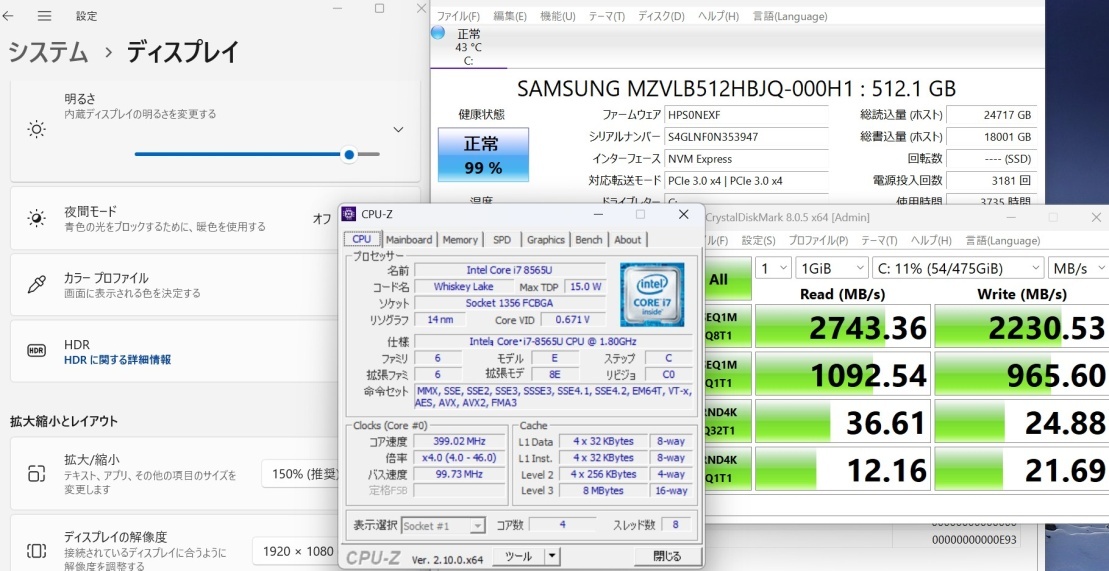This screenshot has width=1109, height=571.
Task: Click the Intel Core i7 logo in CPU-Z
Action: click(652, 294)
